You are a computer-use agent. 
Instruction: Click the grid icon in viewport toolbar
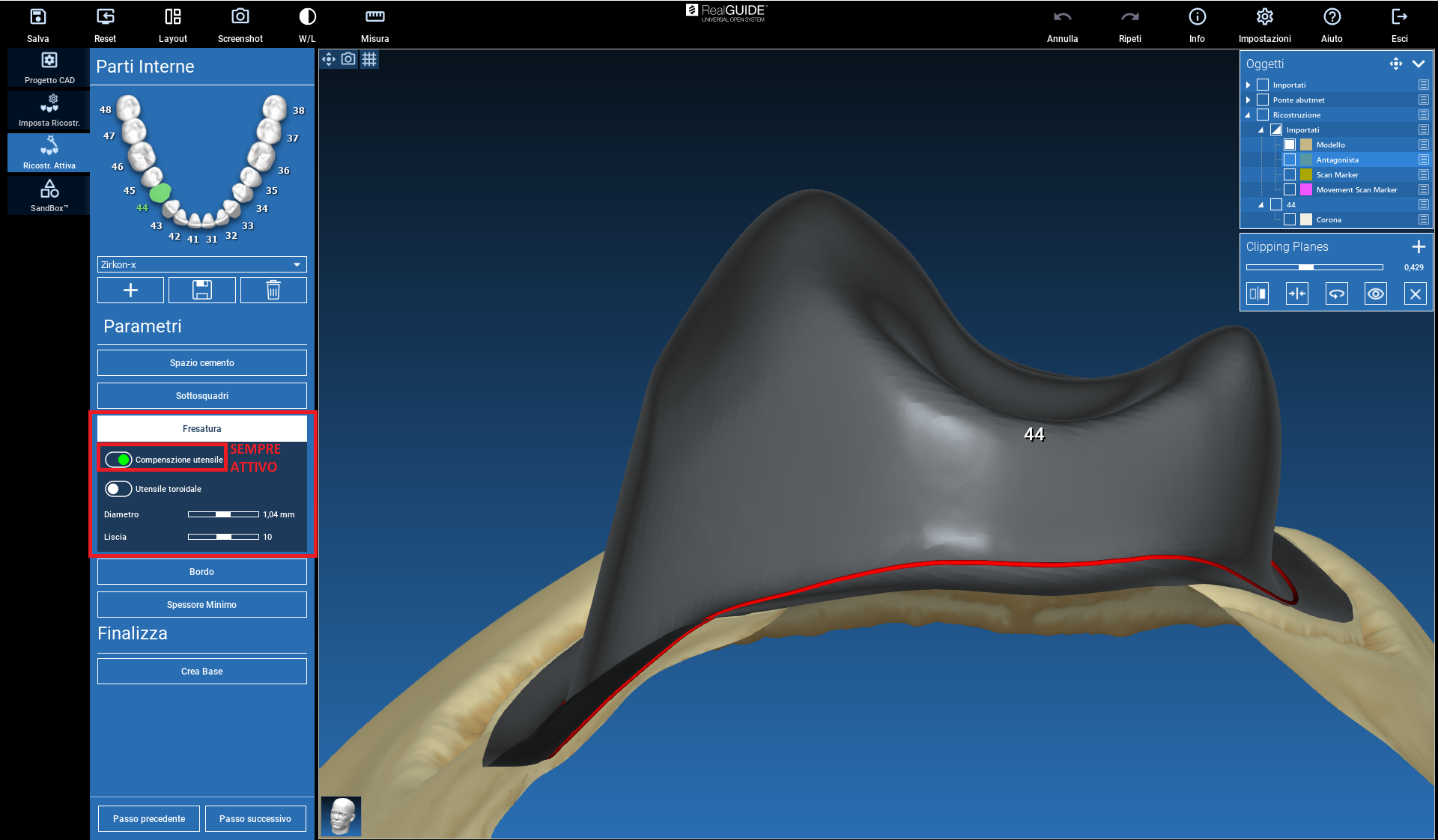(369, 59)
